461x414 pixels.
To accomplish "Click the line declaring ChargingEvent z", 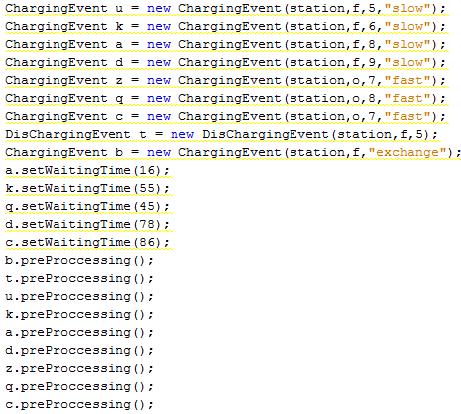I will [225, 81].
